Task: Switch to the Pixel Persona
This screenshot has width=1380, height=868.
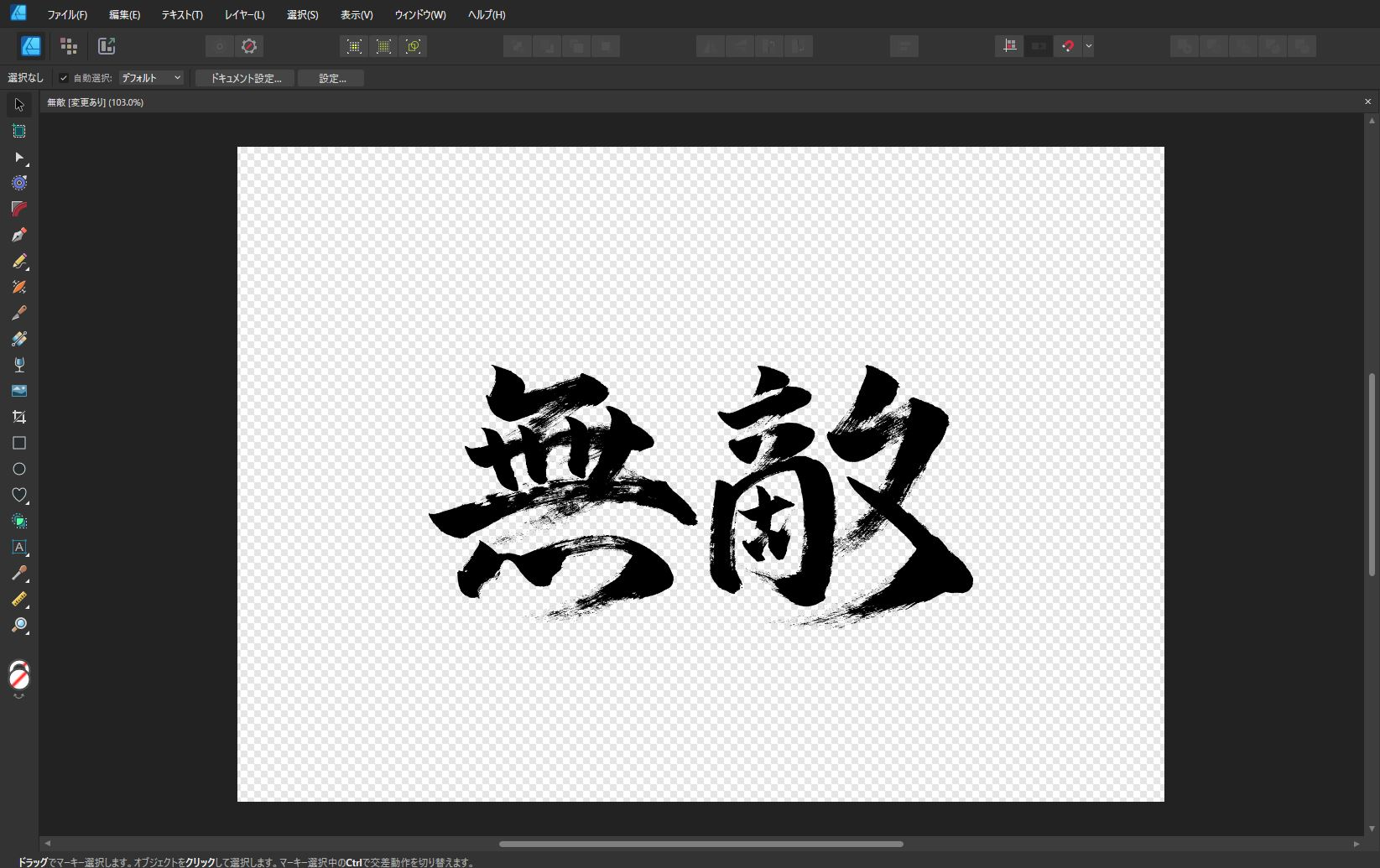Action: point(69,46)
